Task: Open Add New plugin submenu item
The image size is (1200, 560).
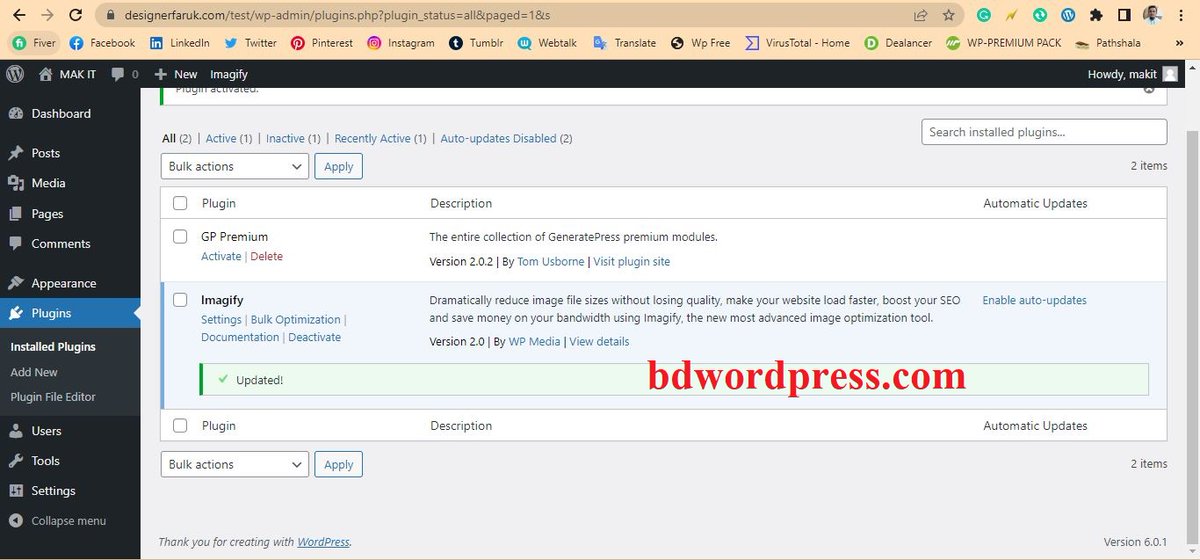Action: tap(34, 372)
